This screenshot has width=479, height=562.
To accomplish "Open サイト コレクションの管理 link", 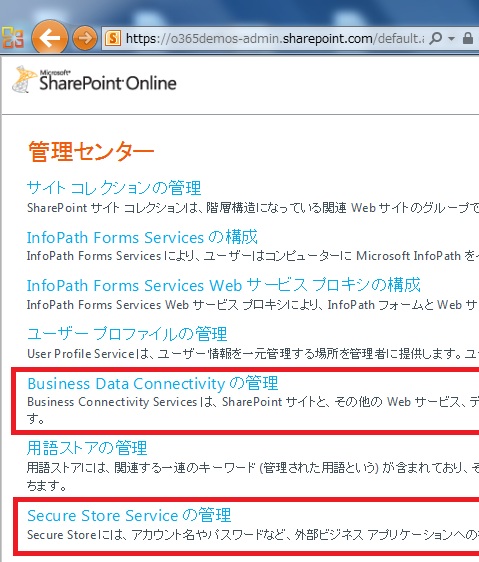I will 114,188.
